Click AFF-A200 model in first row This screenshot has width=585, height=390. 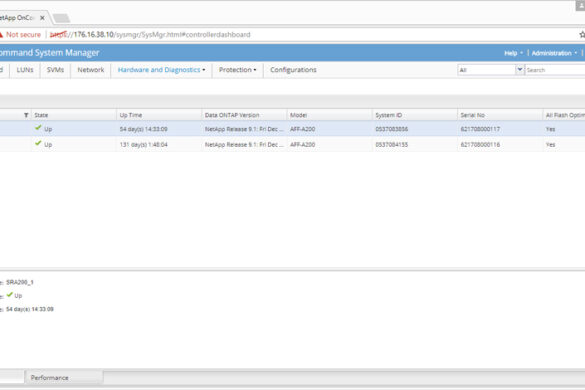[303, 129]
